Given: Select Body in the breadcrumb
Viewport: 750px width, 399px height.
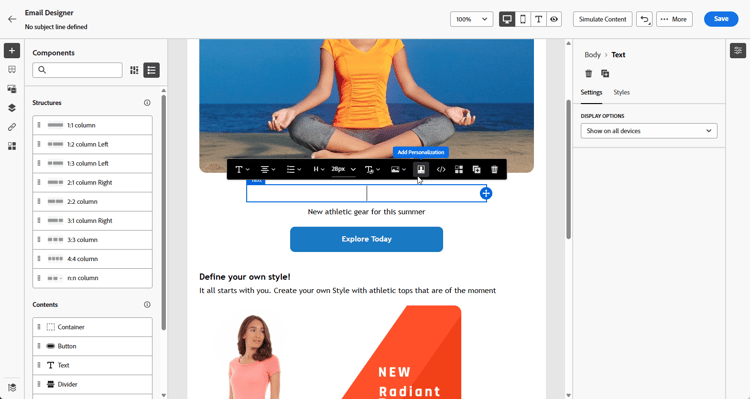Looking at the screenshot, I should point(592,55).
